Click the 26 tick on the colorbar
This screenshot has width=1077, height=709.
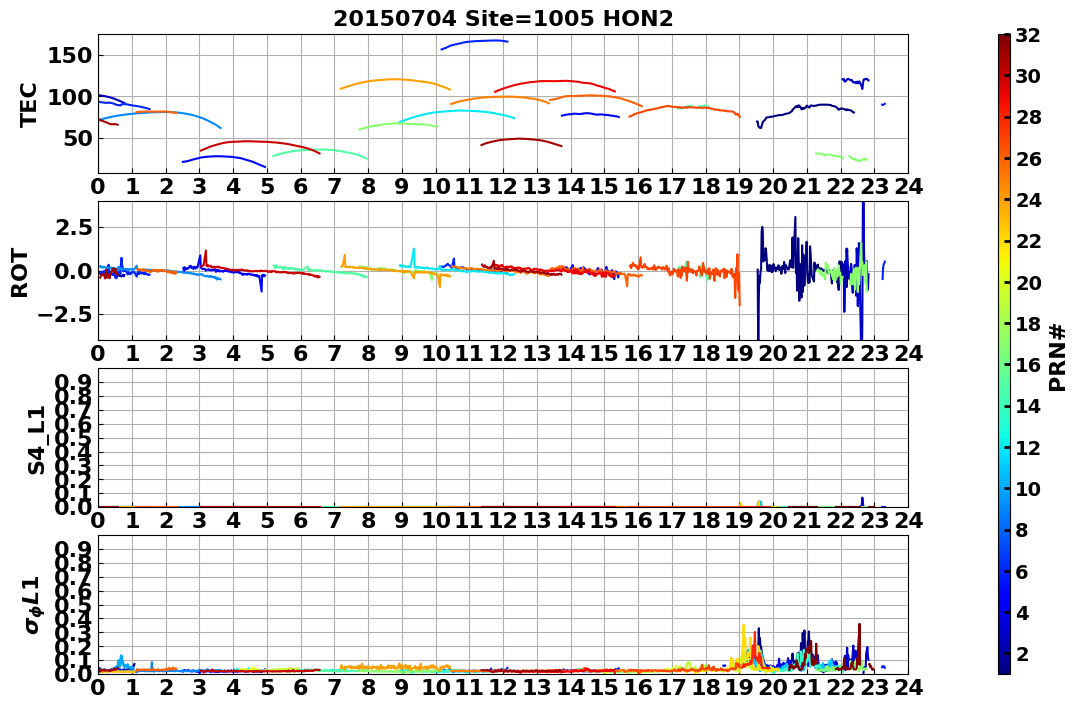coord(1027,159)
